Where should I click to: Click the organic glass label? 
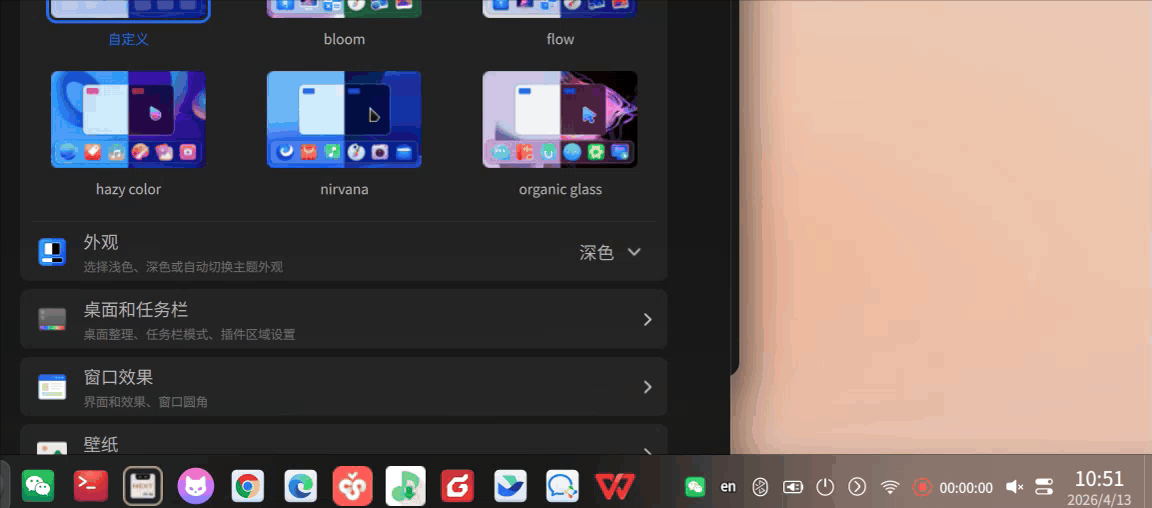click(560, 190)
